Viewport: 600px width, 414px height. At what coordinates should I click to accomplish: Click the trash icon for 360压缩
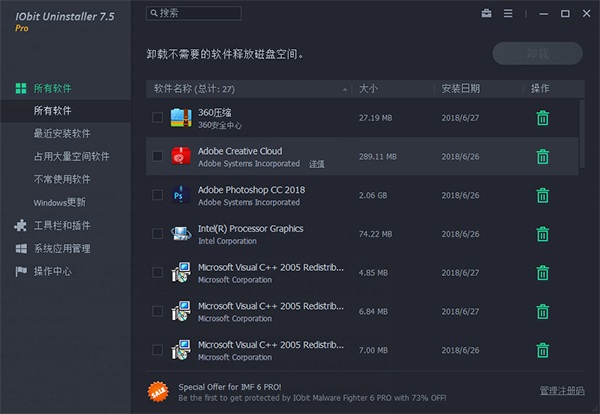543,118
